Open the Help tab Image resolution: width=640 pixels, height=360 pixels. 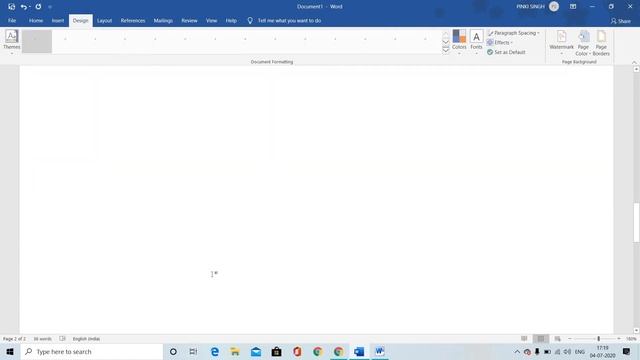(231, 20)
